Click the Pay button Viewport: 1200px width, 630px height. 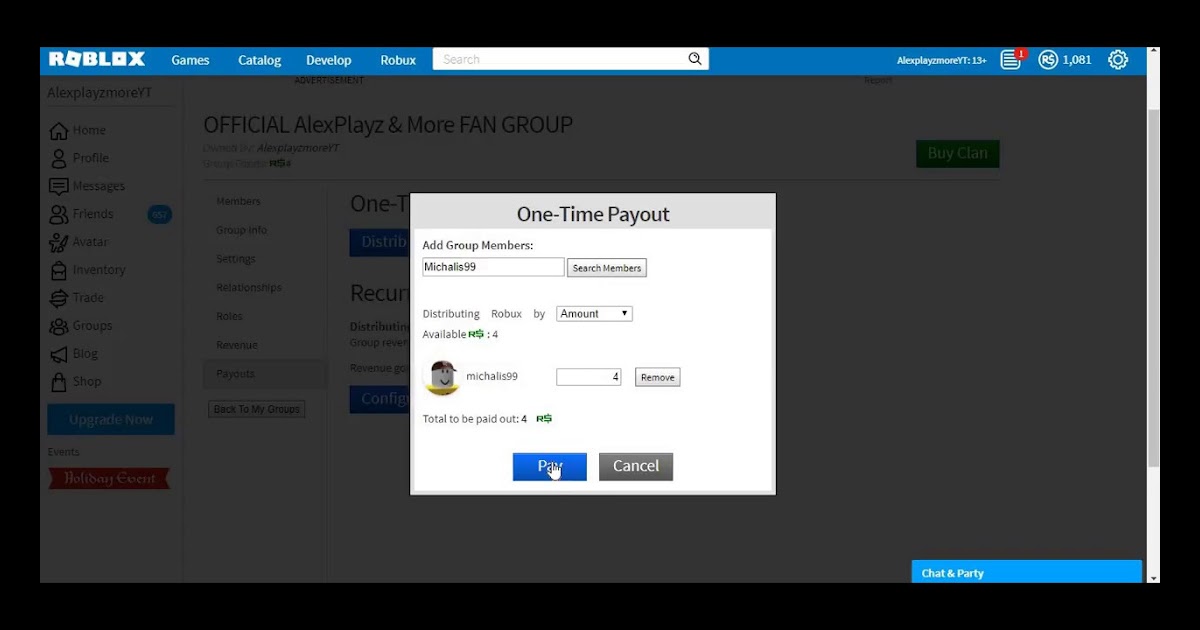(550, 466)
